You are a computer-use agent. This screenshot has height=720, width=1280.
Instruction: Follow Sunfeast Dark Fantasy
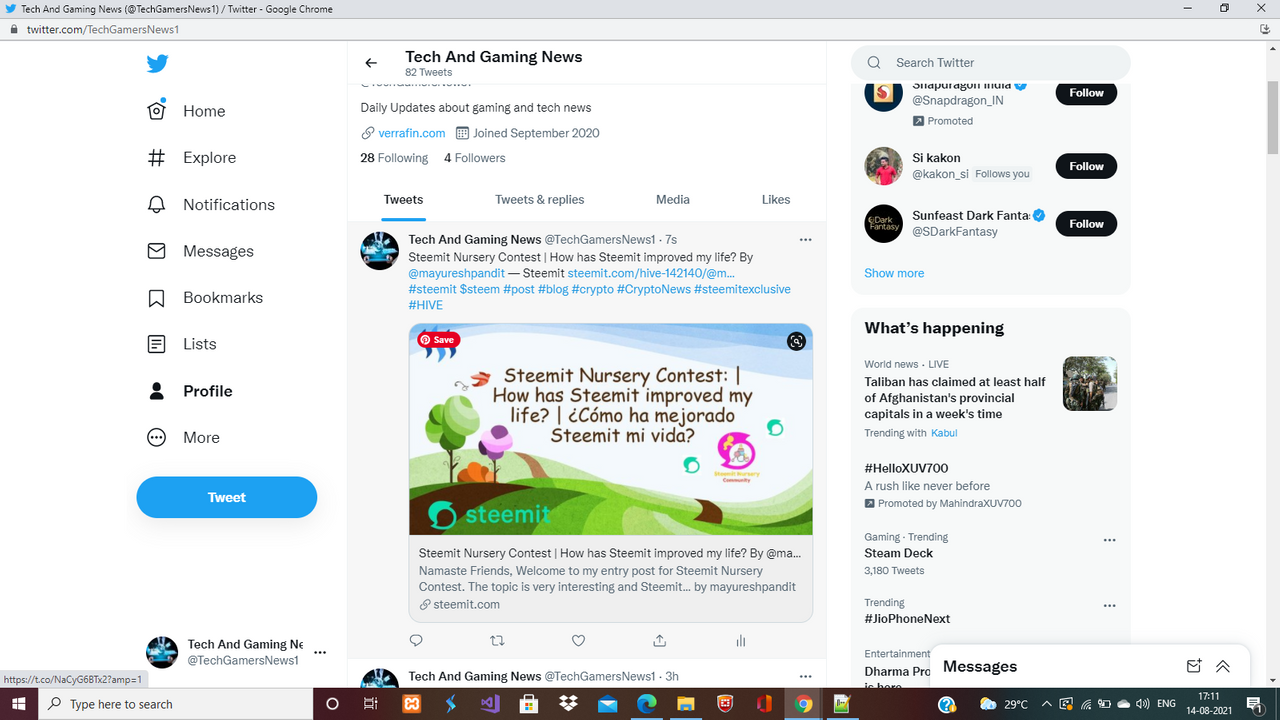point(1086,224)
